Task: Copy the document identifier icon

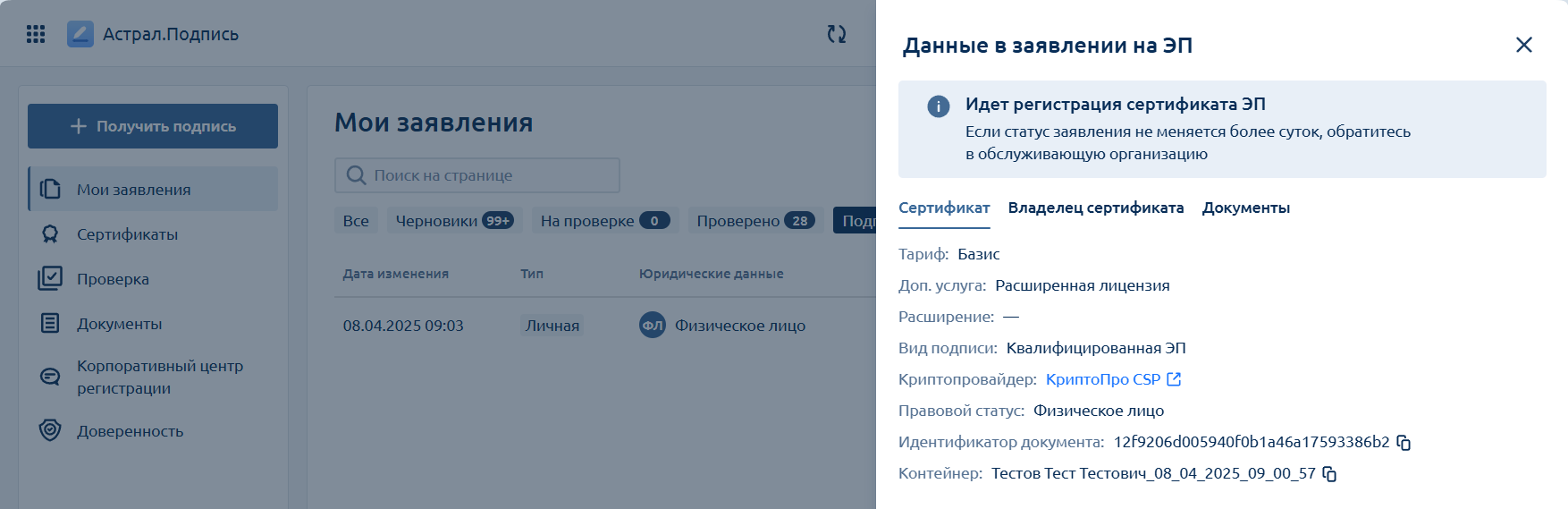Action: pyautogui.click(x=1404, y=443)
